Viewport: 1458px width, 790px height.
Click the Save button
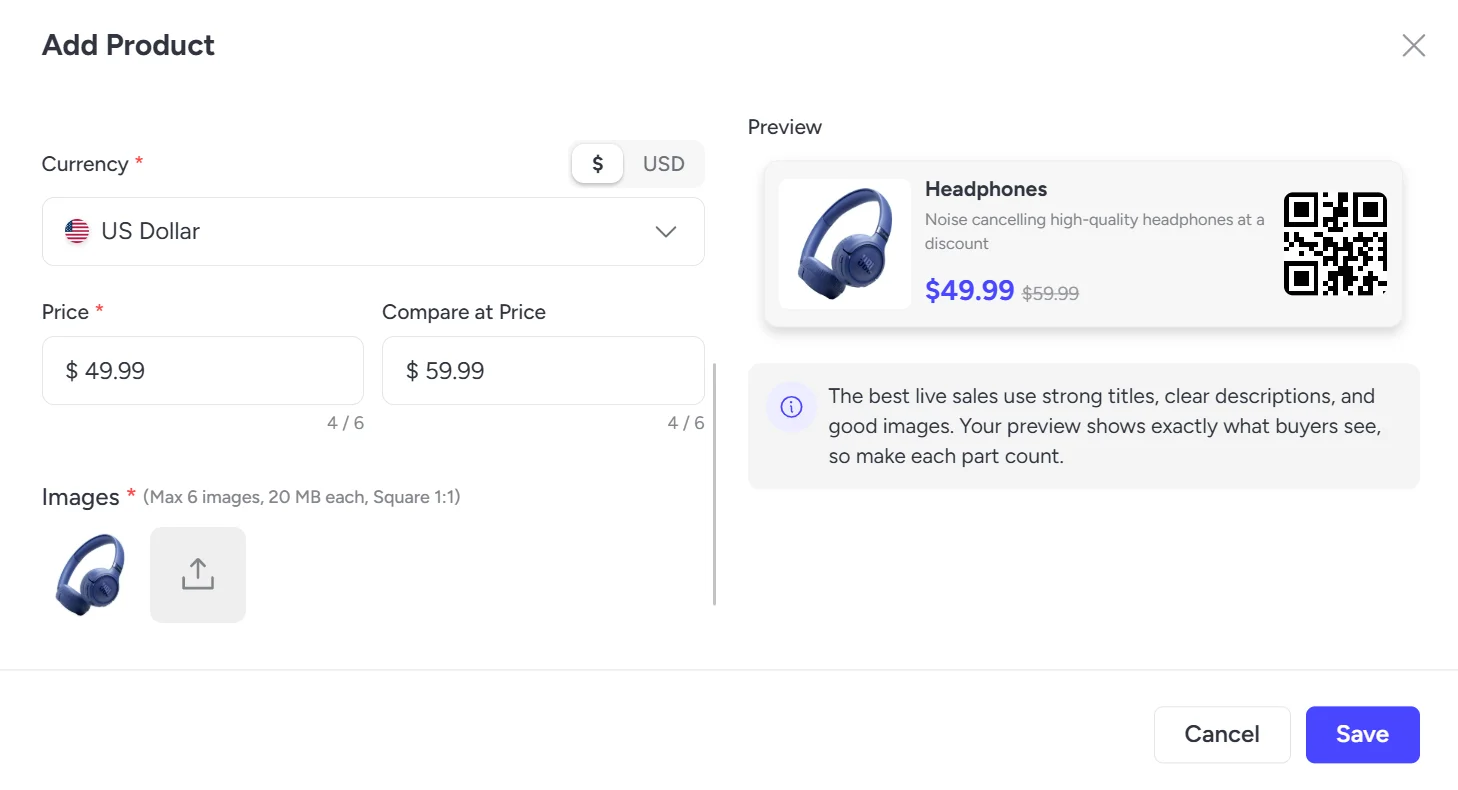point(1362,735)
